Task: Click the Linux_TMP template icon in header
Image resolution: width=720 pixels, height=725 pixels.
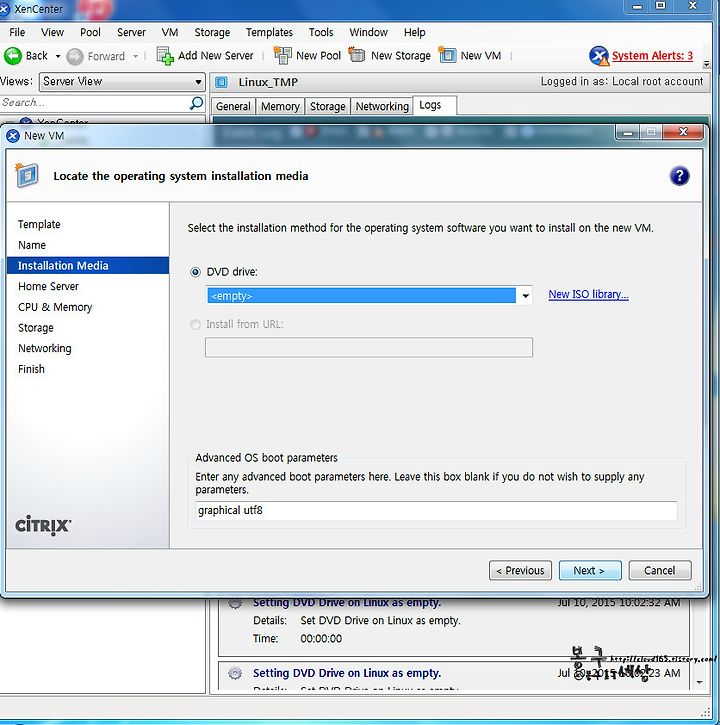Action: click(x=222, y=82)
